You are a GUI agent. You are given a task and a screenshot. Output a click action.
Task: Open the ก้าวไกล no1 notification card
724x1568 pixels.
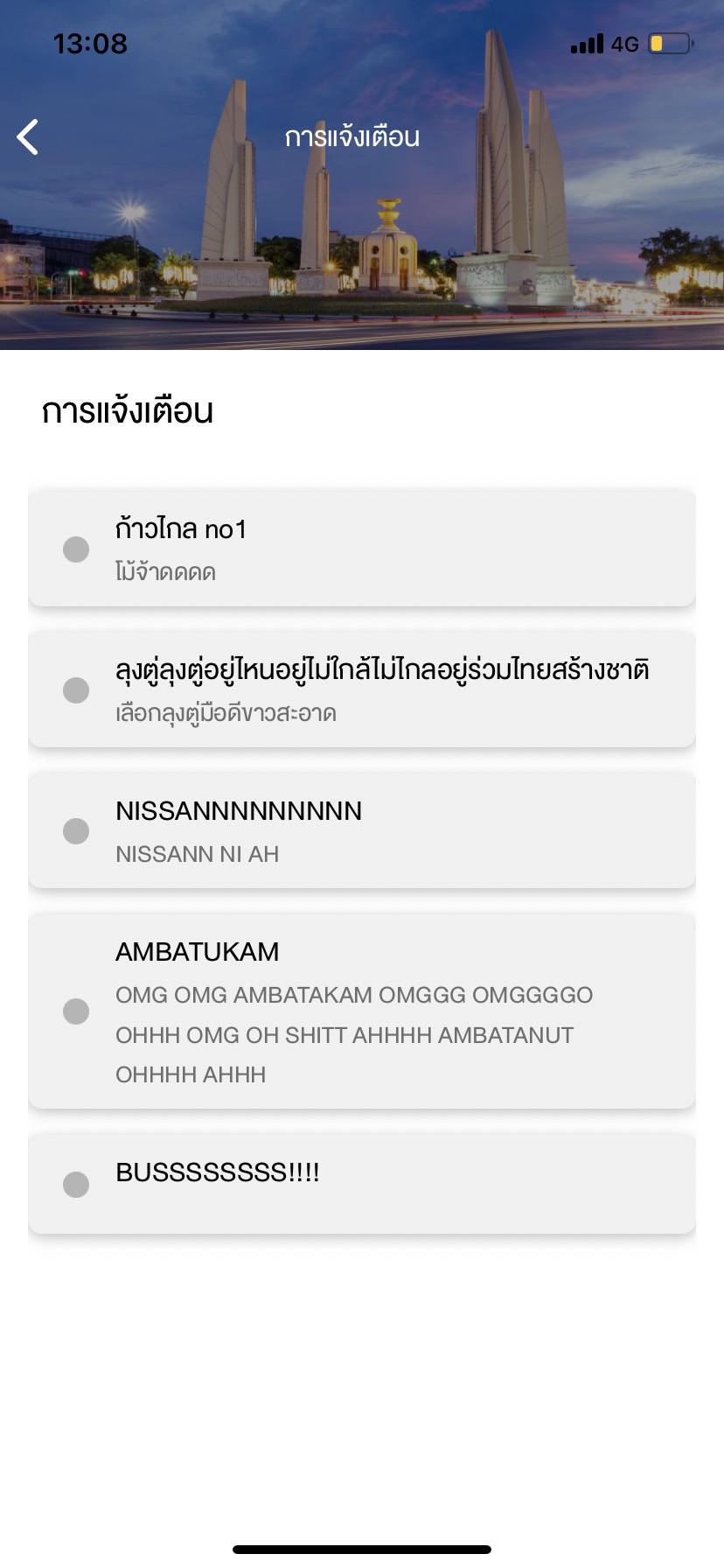click(362, 549)
